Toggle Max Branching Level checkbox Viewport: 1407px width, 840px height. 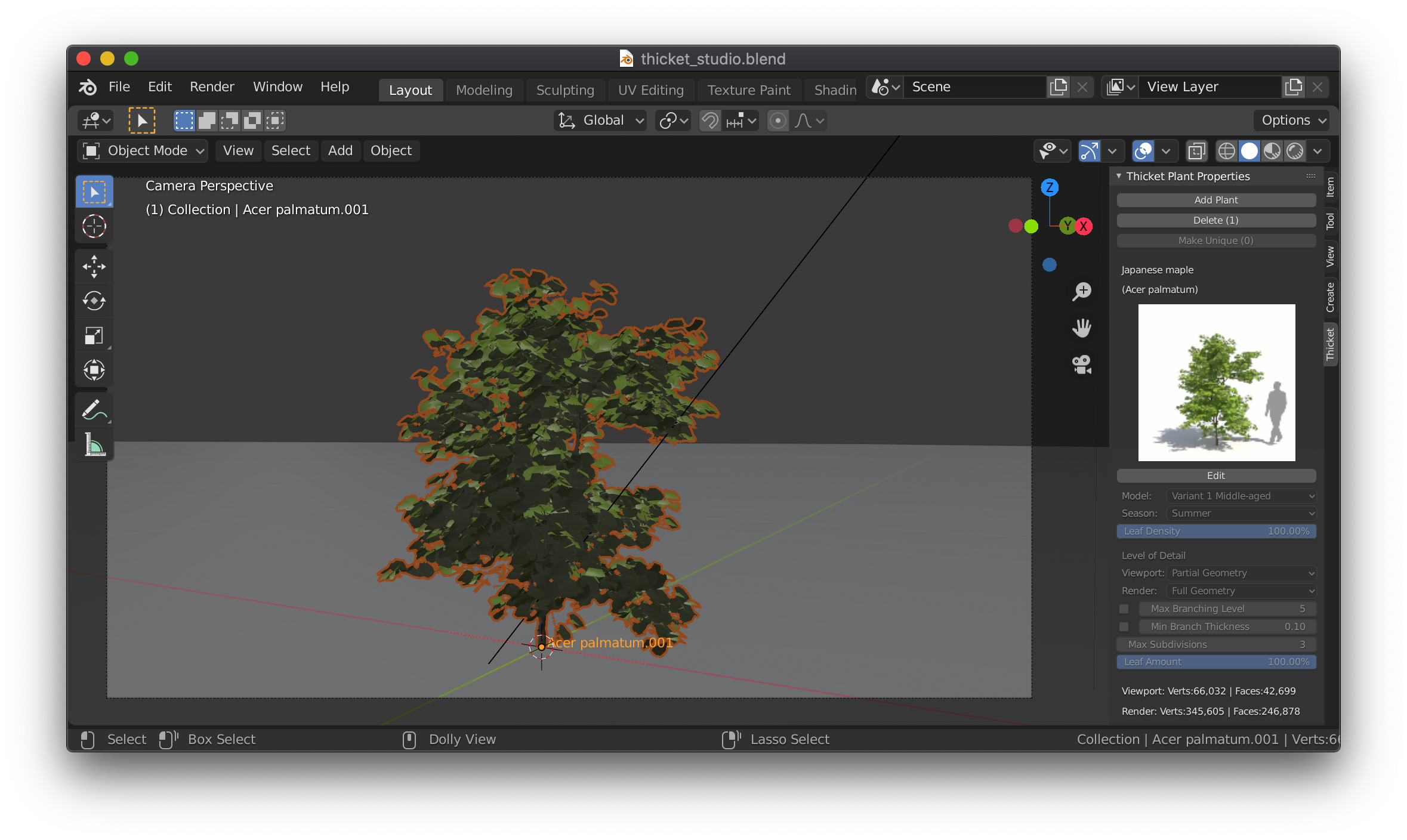pos(1124,608)
